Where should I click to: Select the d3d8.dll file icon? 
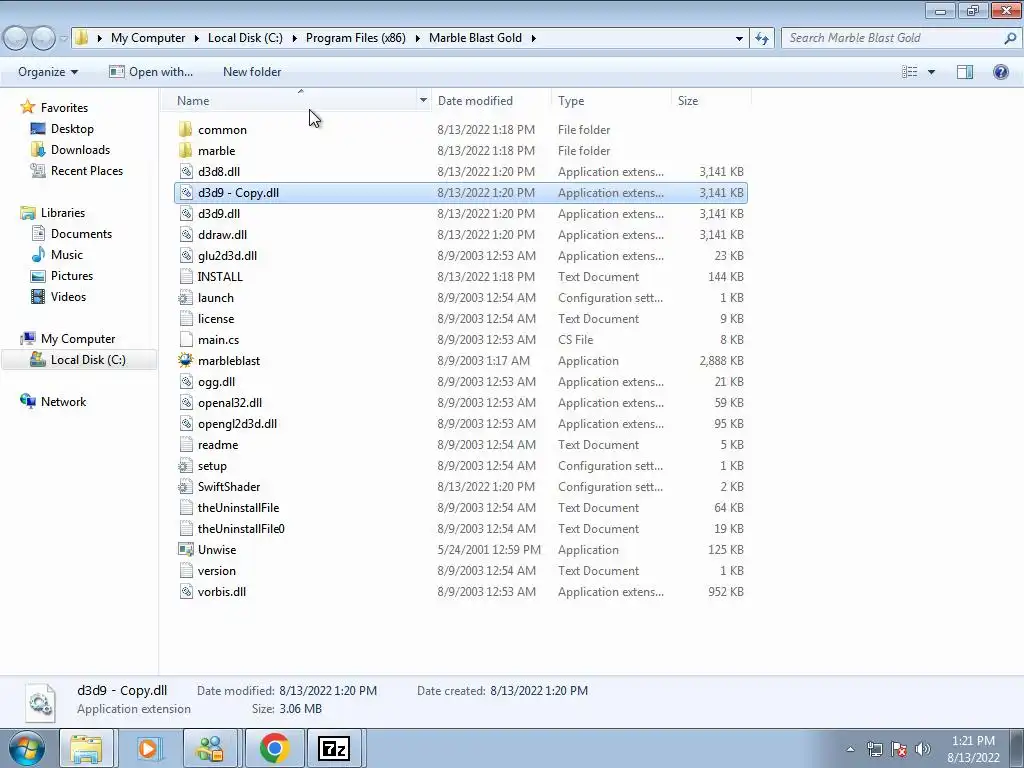point(186,172)
